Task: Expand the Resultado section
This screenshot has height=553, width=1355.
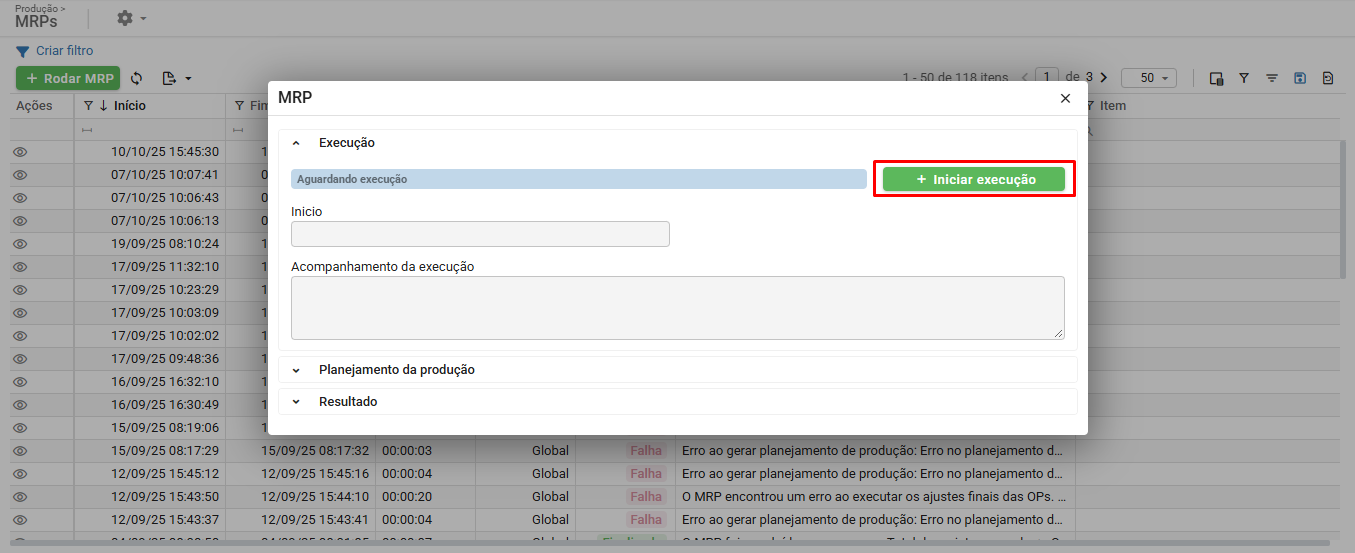Action: point(296,402)
